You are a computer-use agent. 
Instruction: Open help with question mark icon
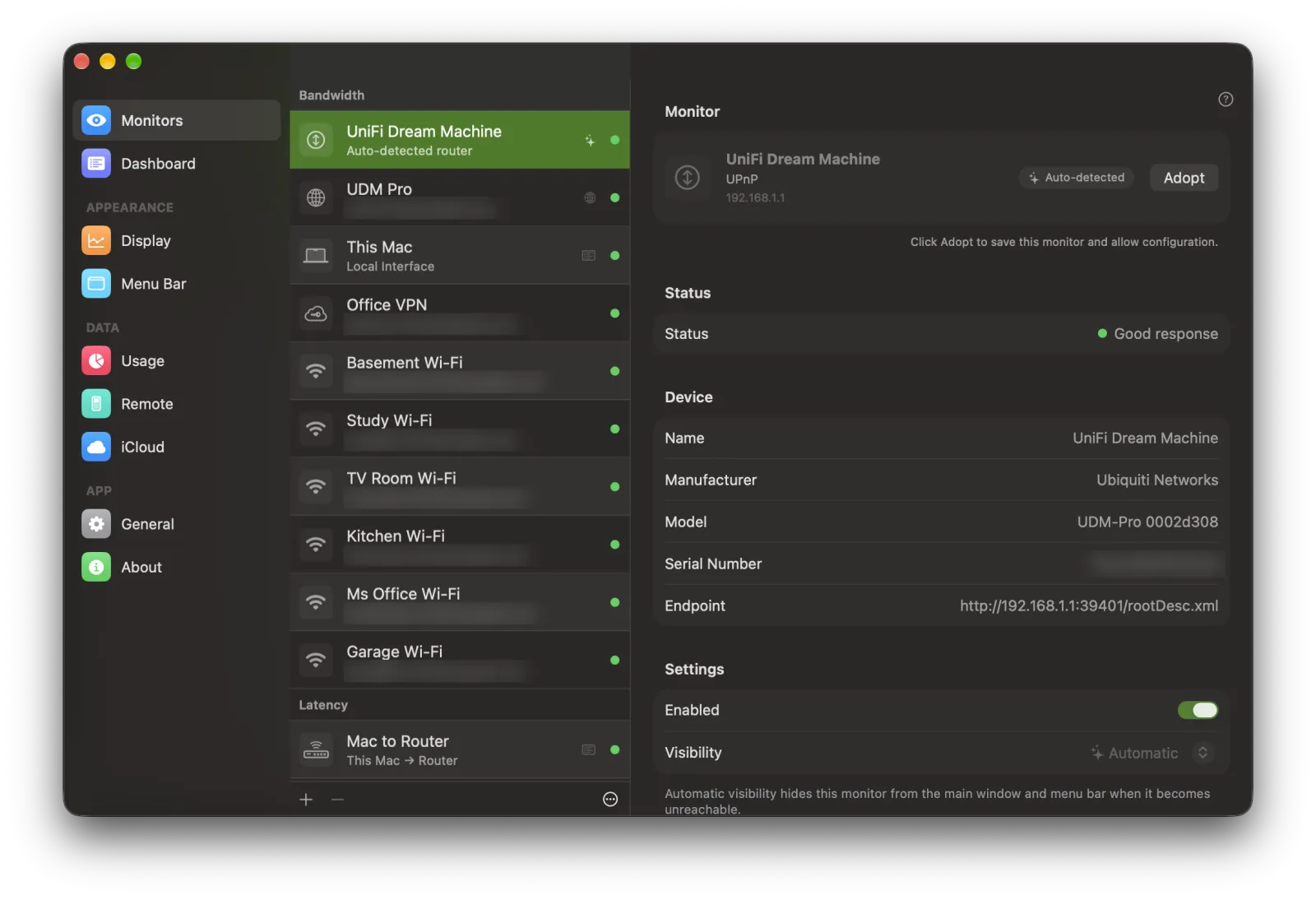pyautogui.click(x=1226, y=100)
